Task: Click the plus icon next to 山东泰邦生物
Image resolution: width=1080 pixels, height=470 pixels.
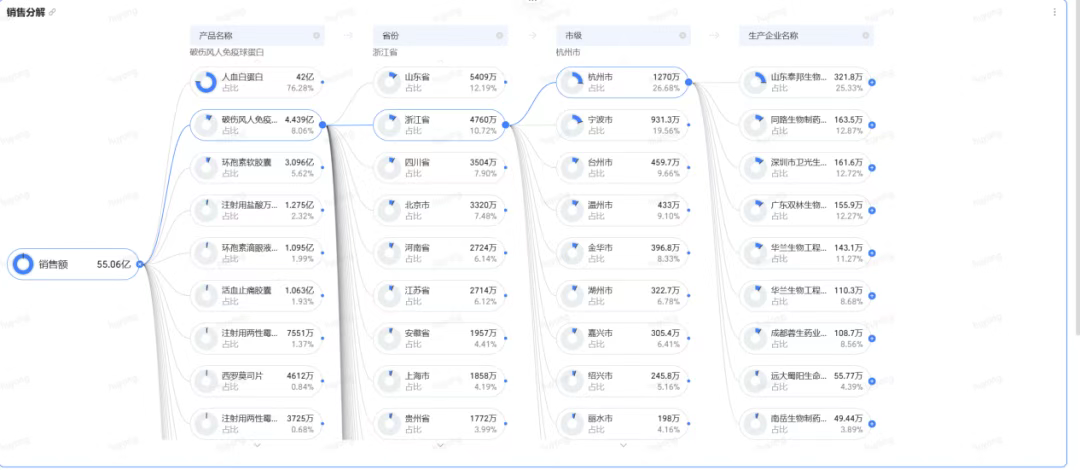Action: [872, 83]
